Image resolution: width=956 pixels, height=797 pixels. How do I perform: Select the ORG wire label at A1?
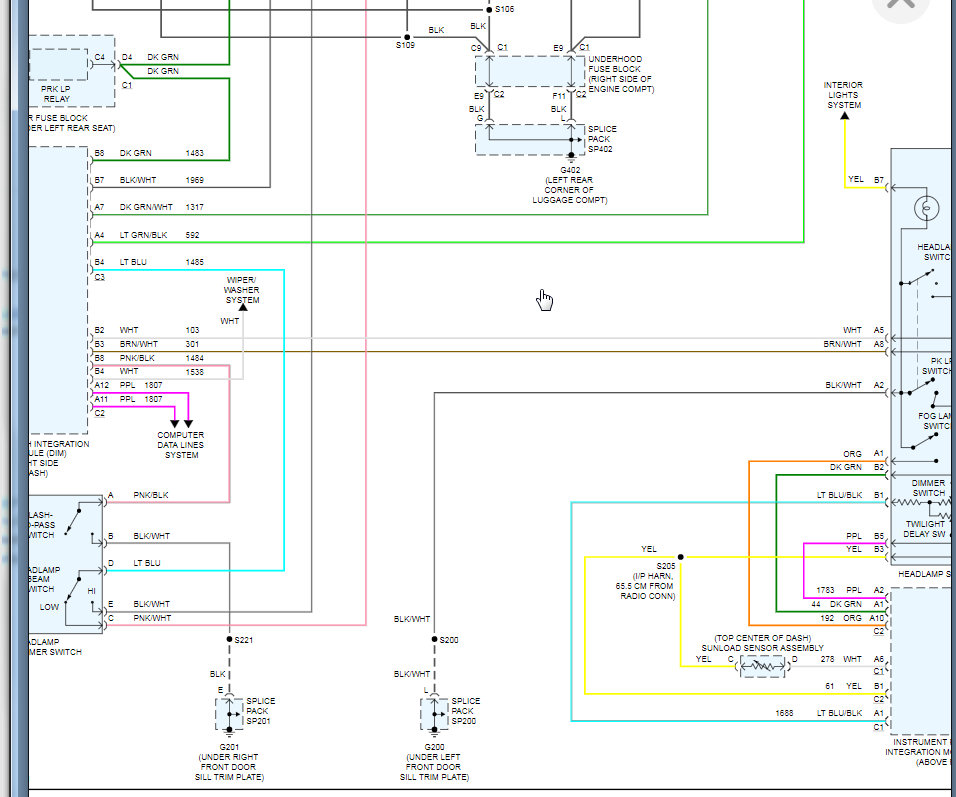pos(852,454)
